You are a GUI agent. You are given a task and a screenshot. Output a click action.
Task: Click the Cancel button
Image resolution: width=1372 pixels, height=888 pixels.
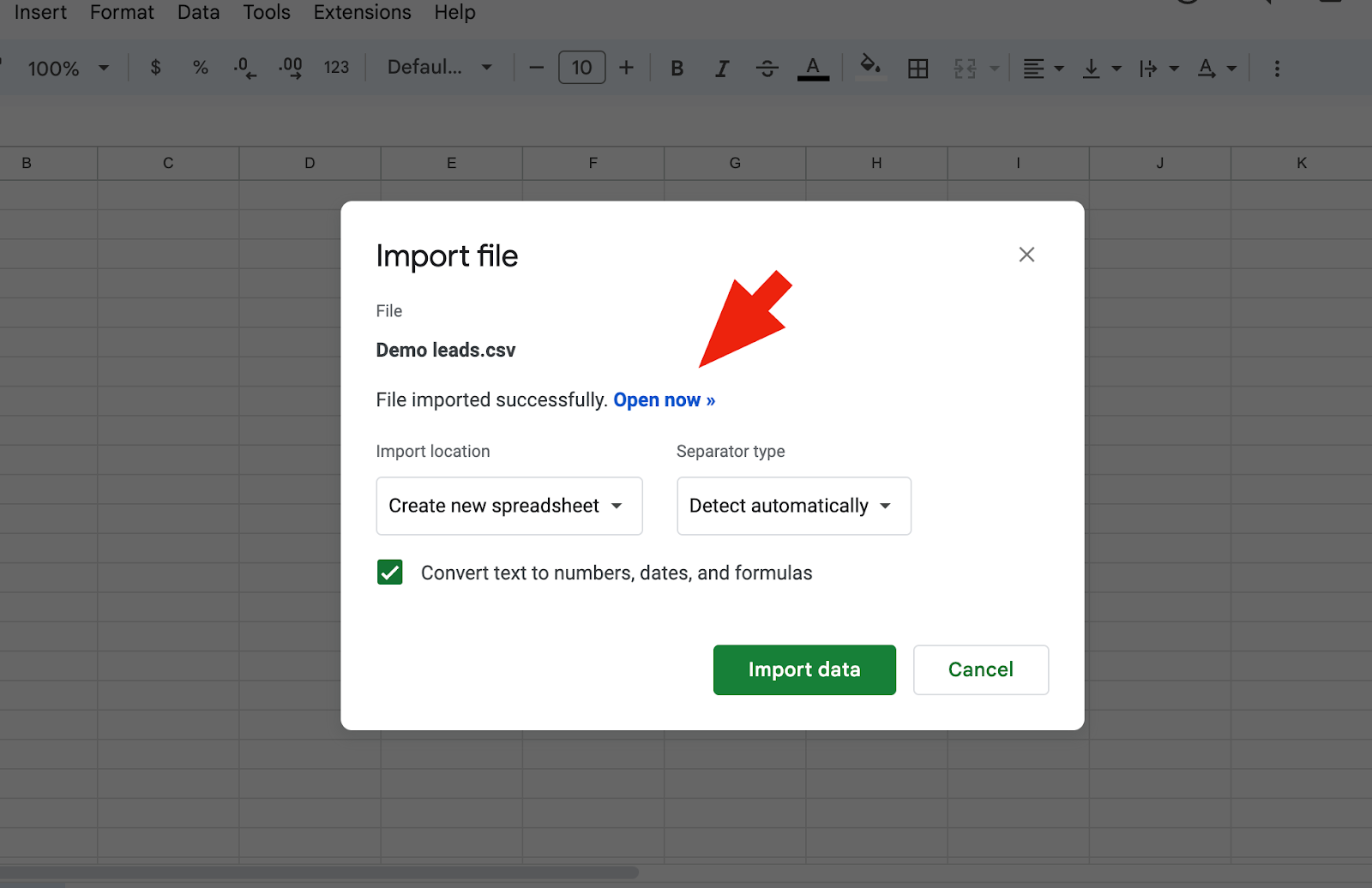point(981,669)
